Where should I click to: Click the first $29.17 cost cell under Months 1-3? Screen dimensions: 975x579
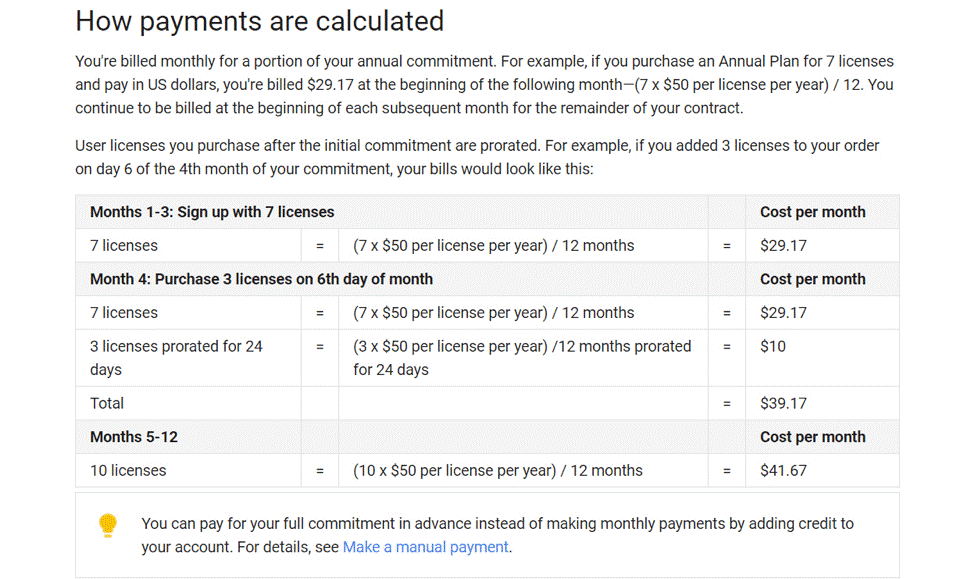pyautogui.click(x=822, y=246)
